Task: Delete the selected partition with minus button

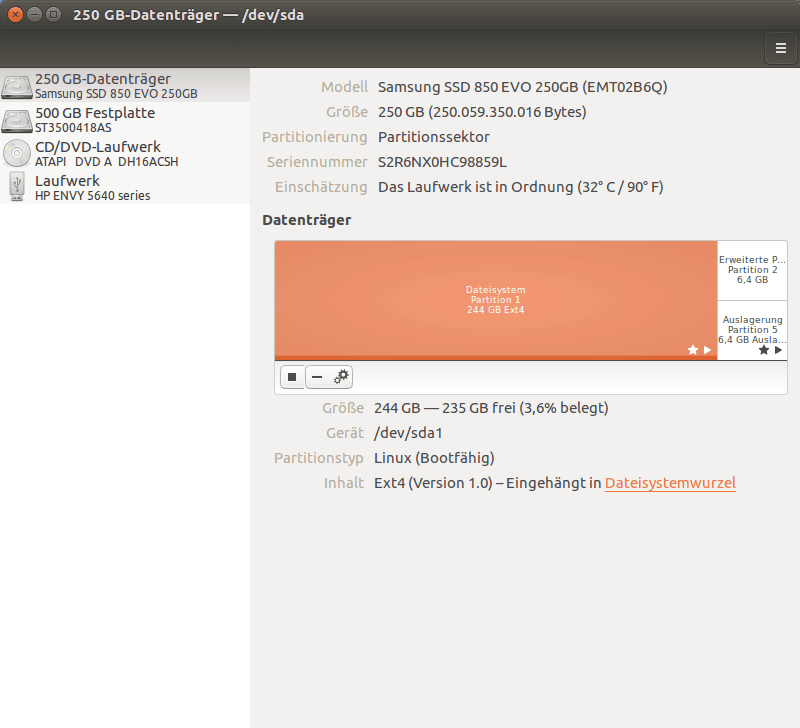Action: coord(317,377)
